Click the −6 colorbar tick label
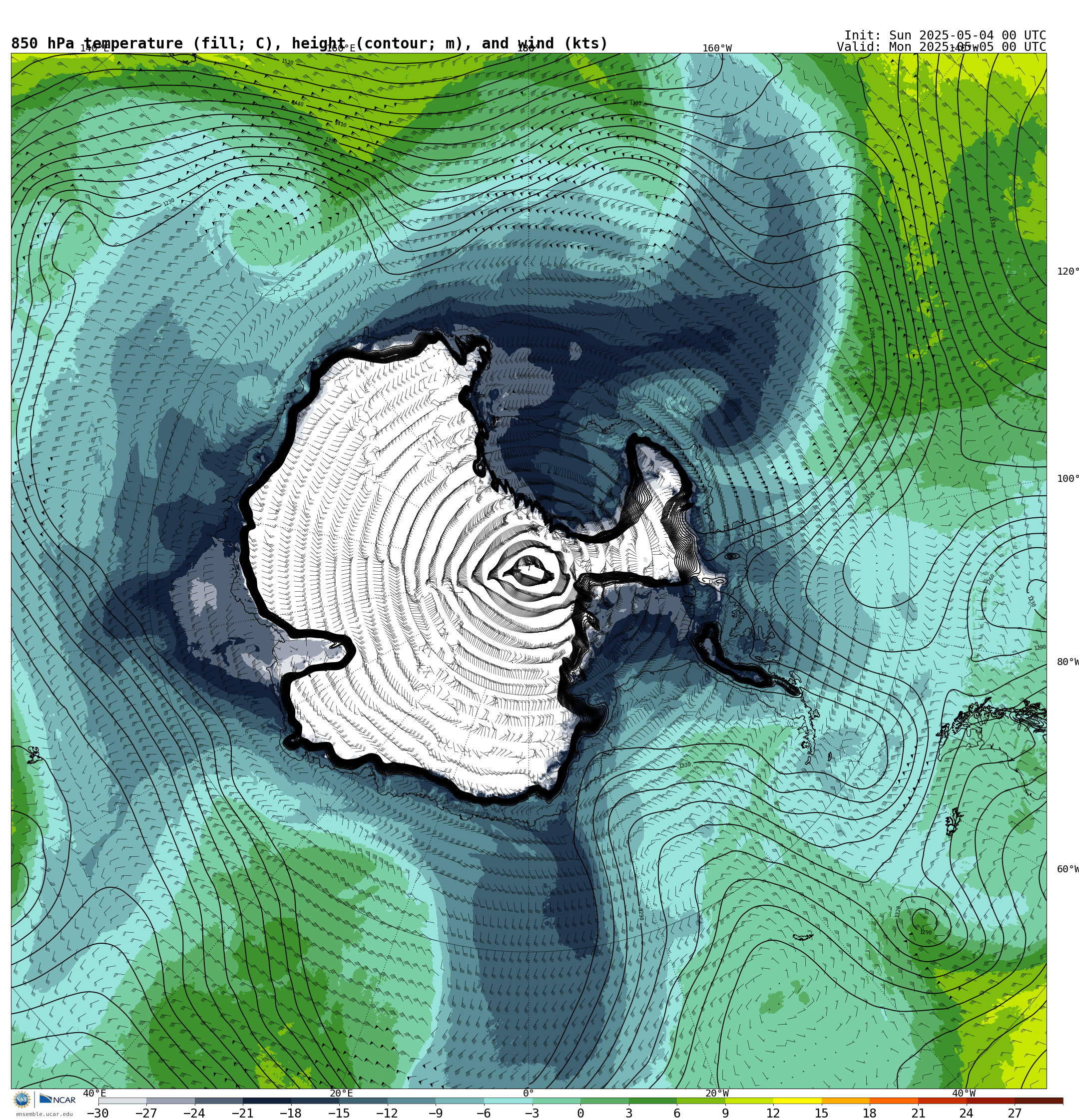The width and height of the screenshot is (1079, 1120). tap(483, 1113)
